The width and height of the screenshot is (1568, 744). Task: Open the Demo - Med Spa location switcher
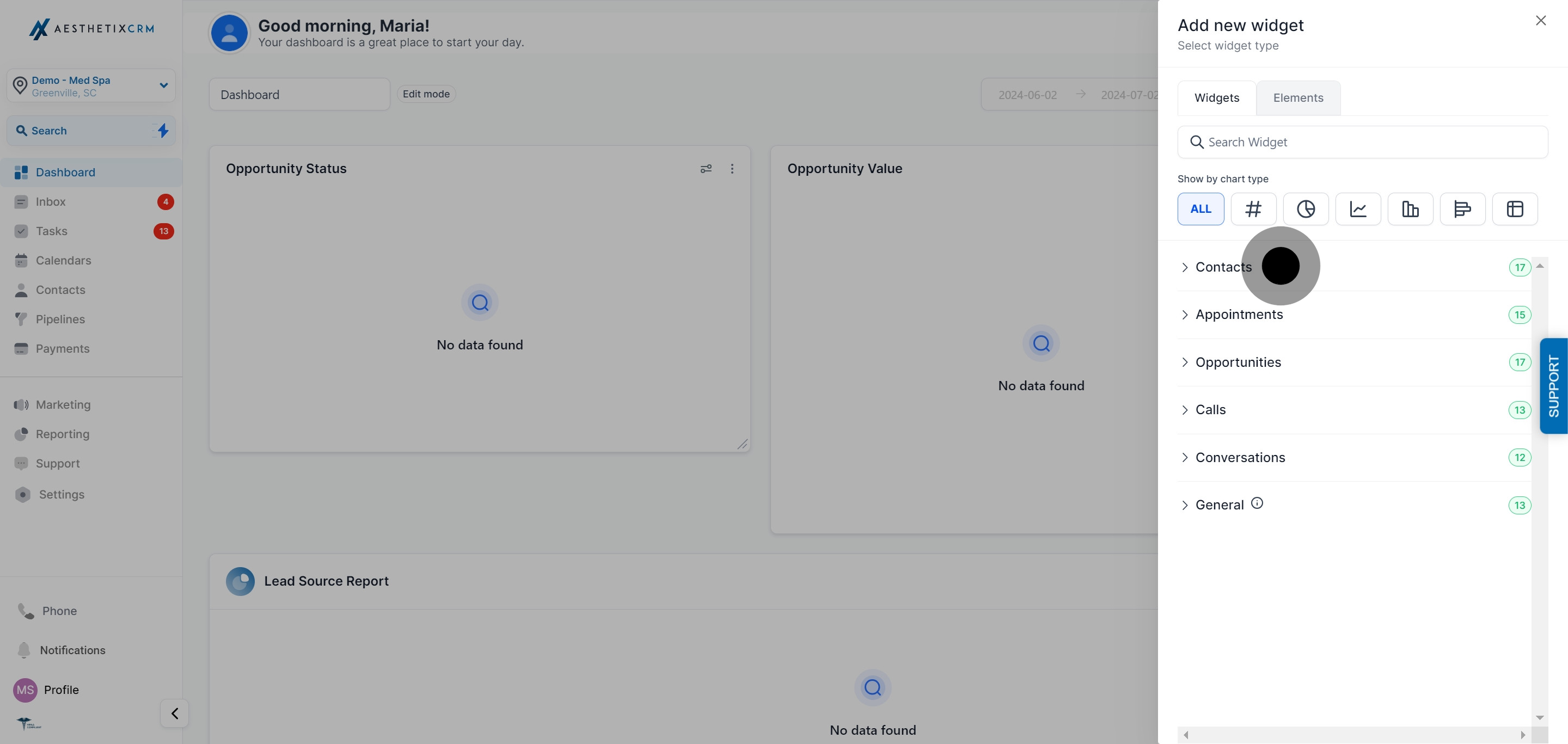coord(91,85)
